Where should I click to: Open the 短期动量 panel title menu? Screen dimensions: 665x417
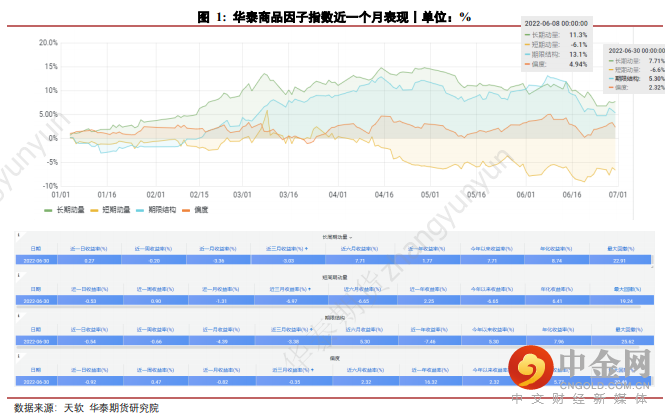(335, 277)
